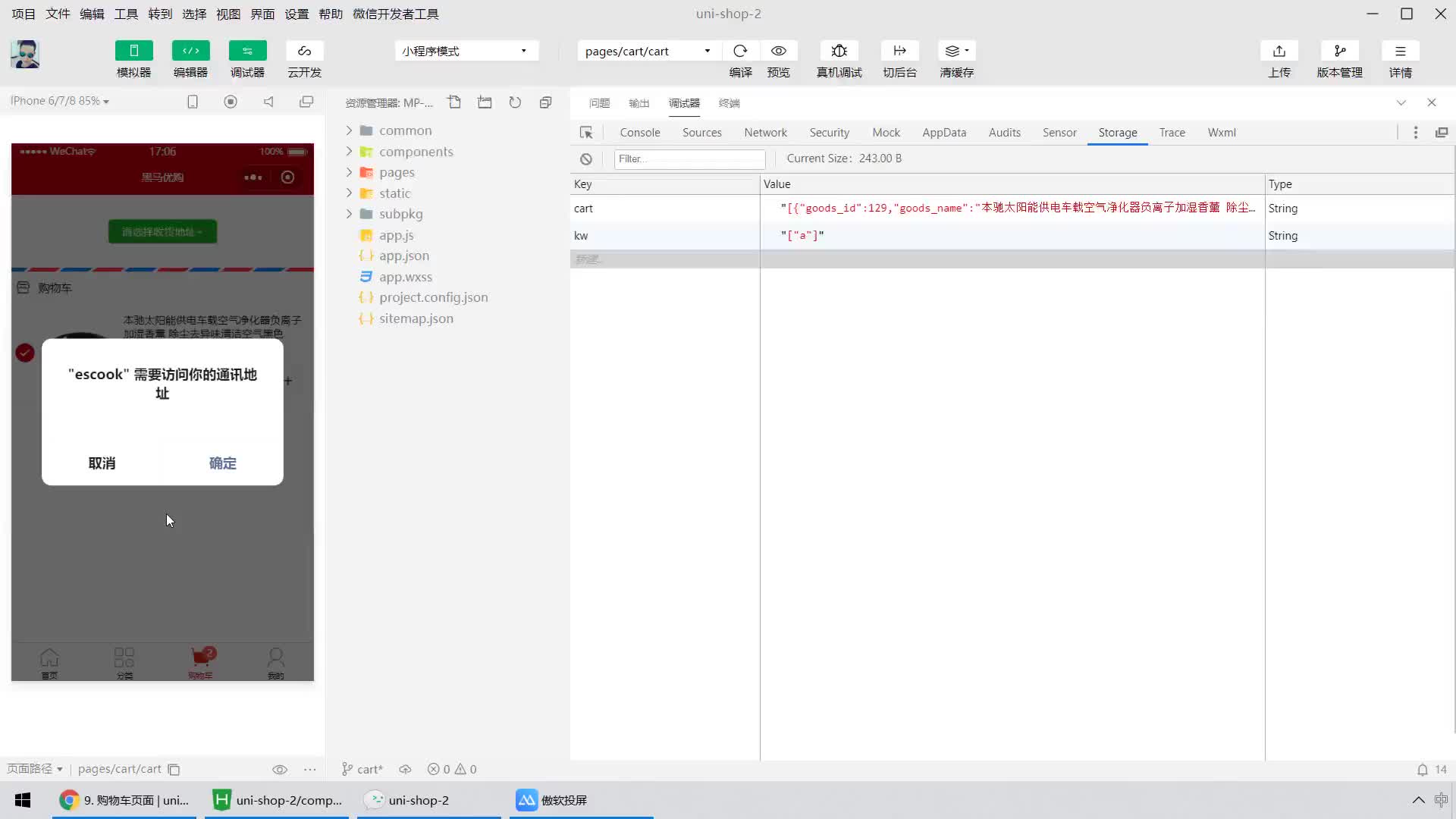Select the Console tab in DevTools
The image size is (1456, 819).
640,132
